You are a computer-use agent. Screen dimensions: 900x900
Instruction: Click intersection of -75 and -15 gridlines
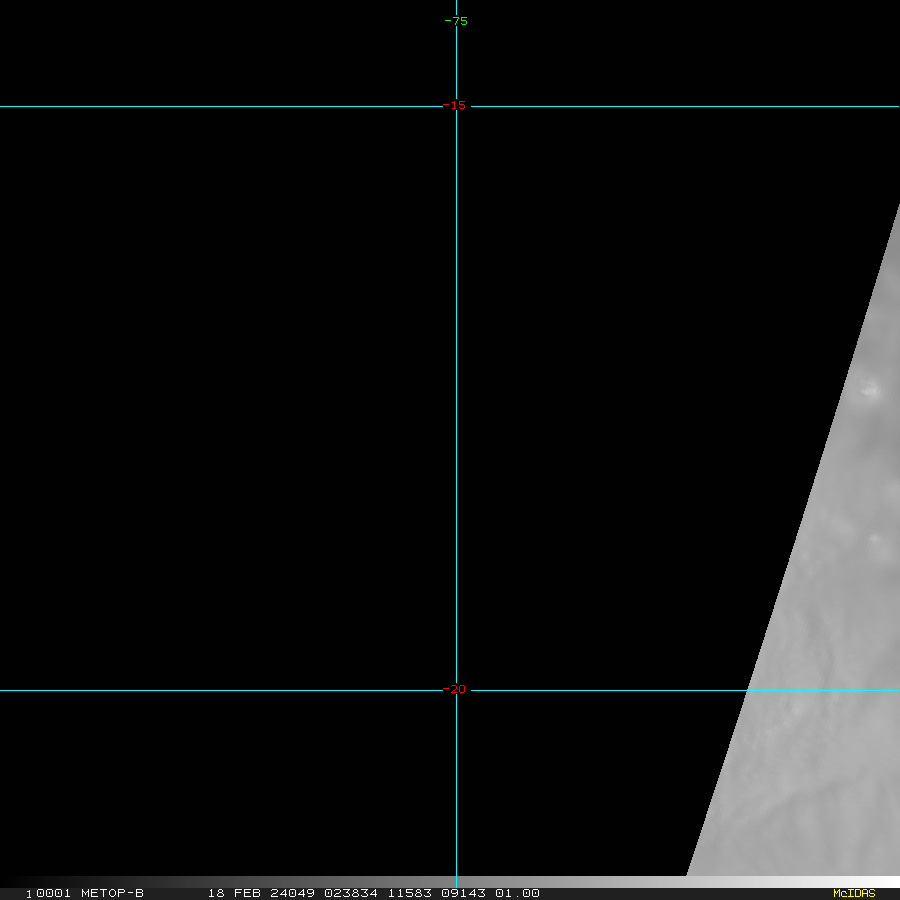pos(456,106)
